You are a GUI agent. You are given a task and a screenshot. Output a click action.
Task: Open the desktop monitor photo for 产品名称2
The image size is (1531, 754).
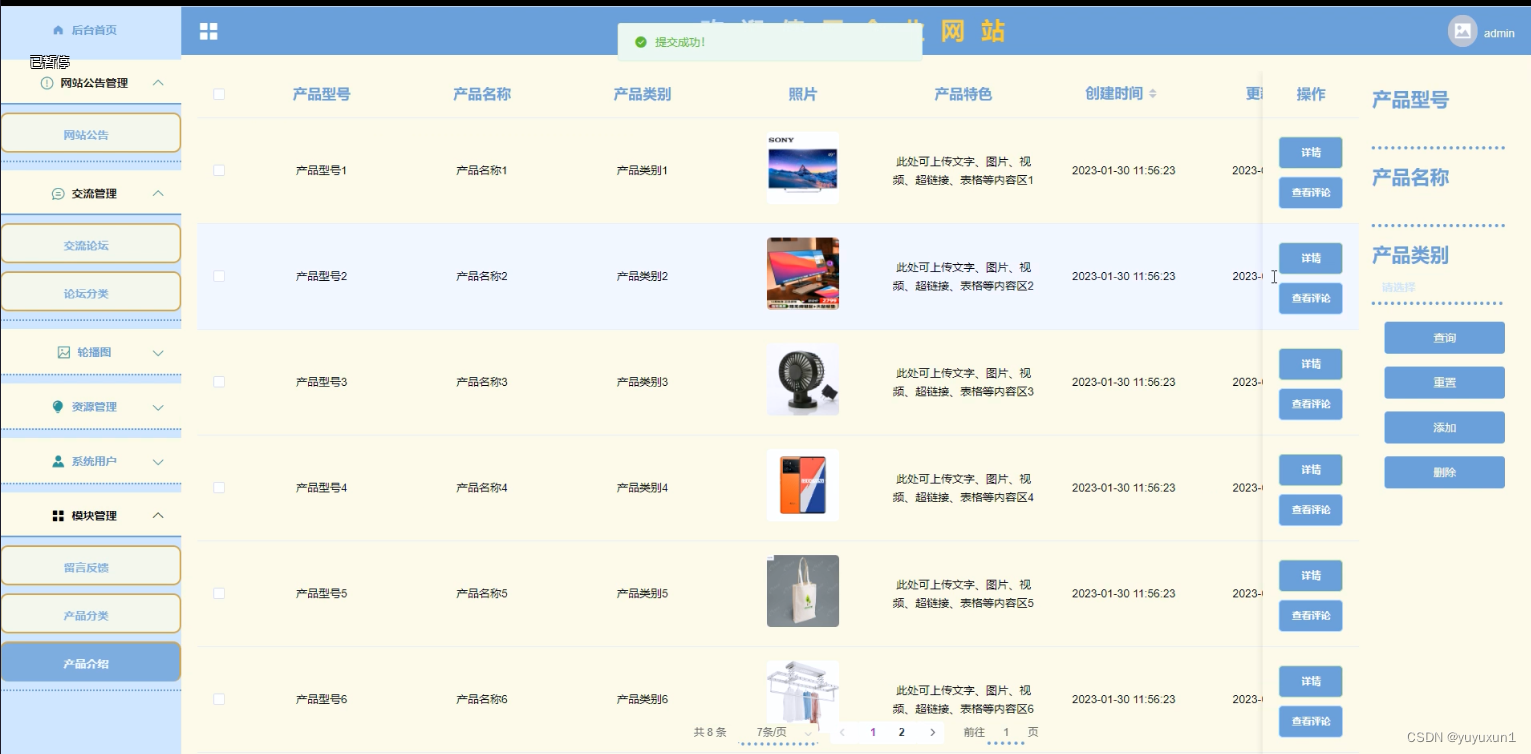click(803, 274)
